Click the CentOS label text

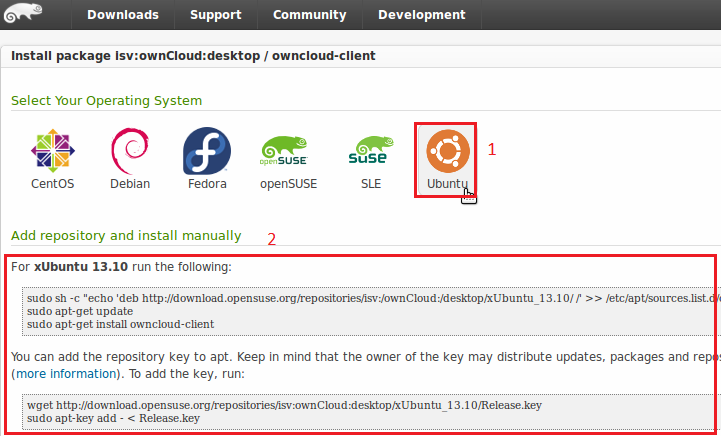52,184
